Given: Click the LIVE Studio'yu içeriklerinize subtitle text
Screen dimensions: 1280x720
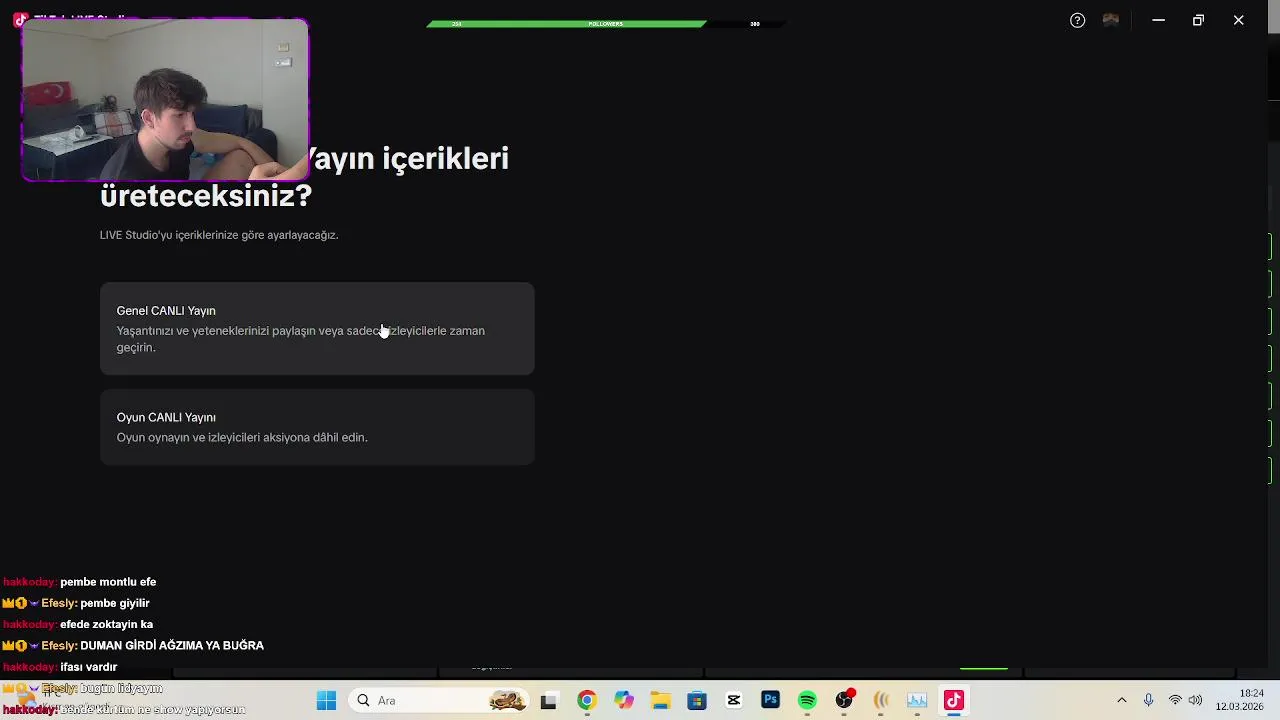Looking at the screenshot, I should click(x=219, y=235).
